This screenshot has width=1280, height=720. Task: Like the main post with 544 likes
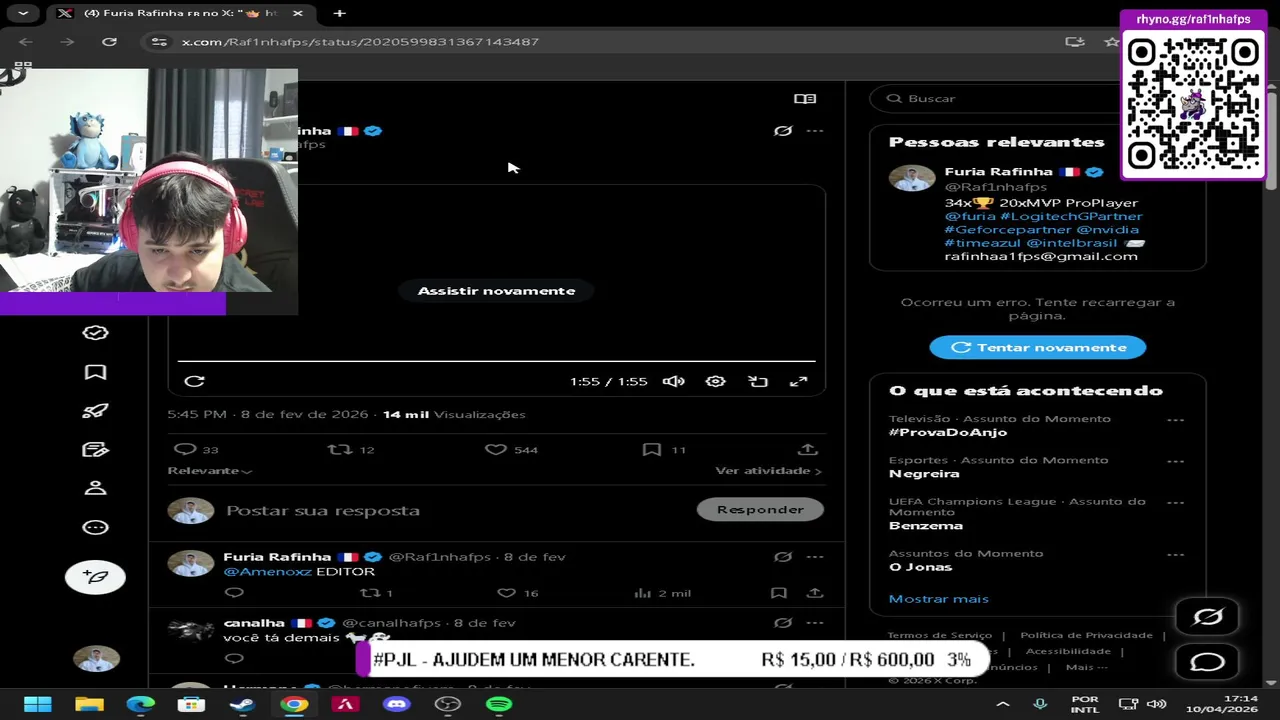tap(495, 450)
